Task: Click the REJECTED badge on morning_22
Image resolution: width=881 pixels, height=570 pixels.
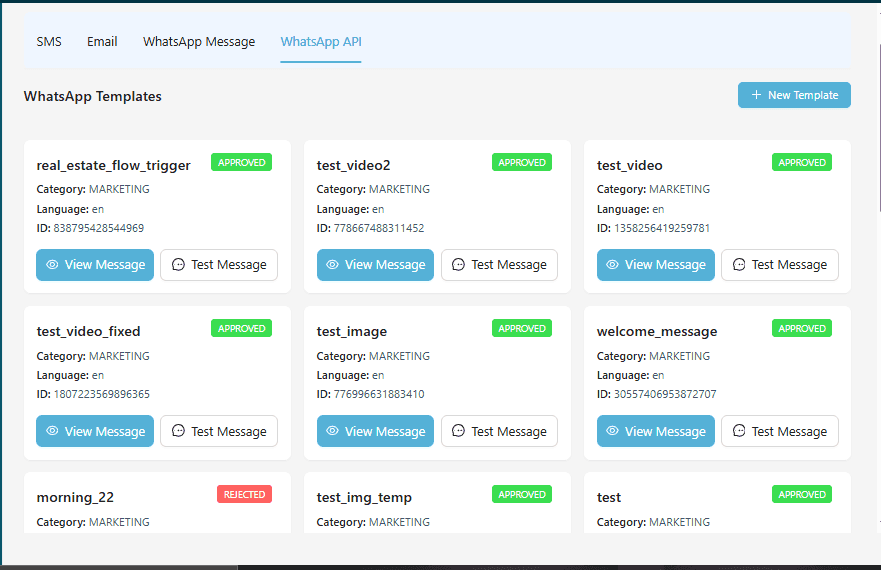Action: 244,494
